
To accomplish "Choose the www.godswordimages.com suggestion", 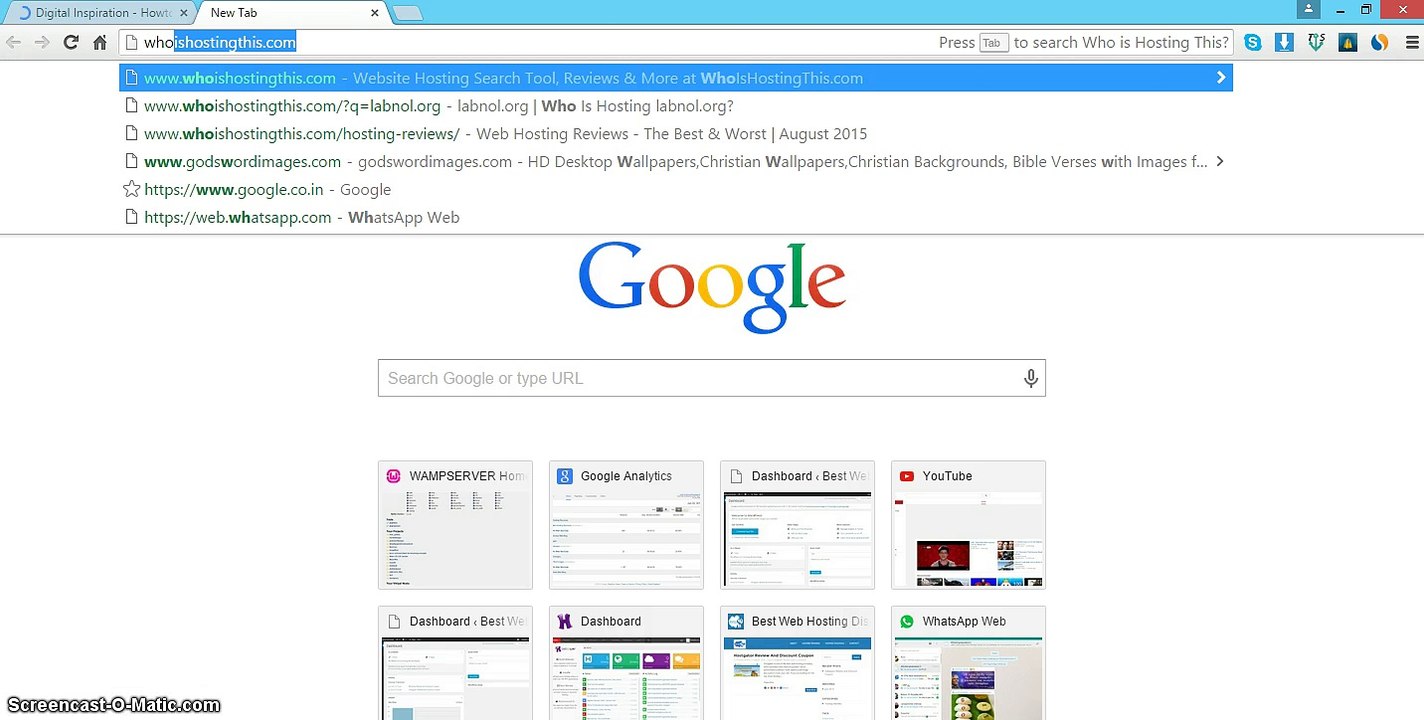I will pyautogui.click(x=676, y=162).
